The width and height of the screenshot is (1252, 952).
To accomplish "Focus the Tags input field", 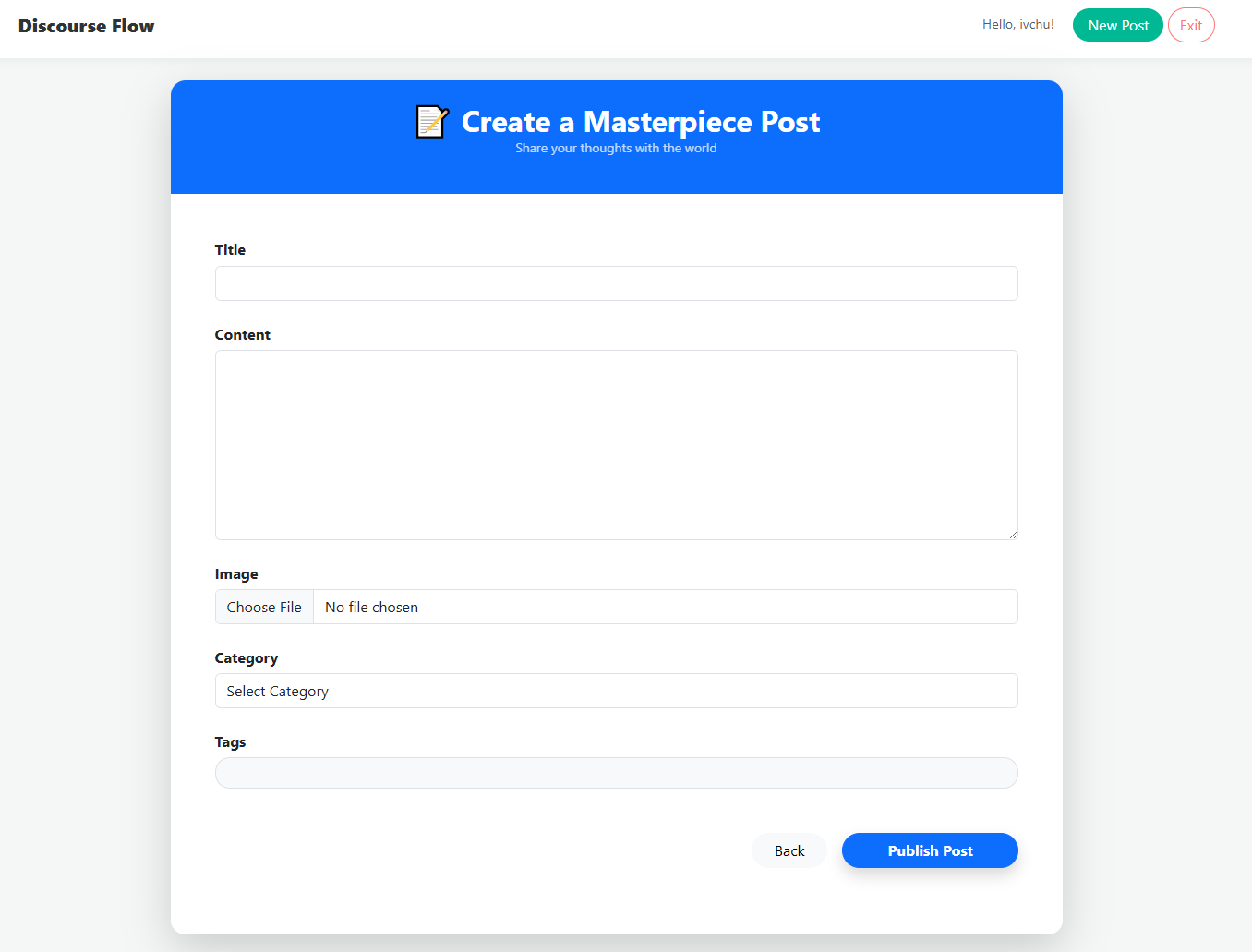I will [x=616, y=773].
